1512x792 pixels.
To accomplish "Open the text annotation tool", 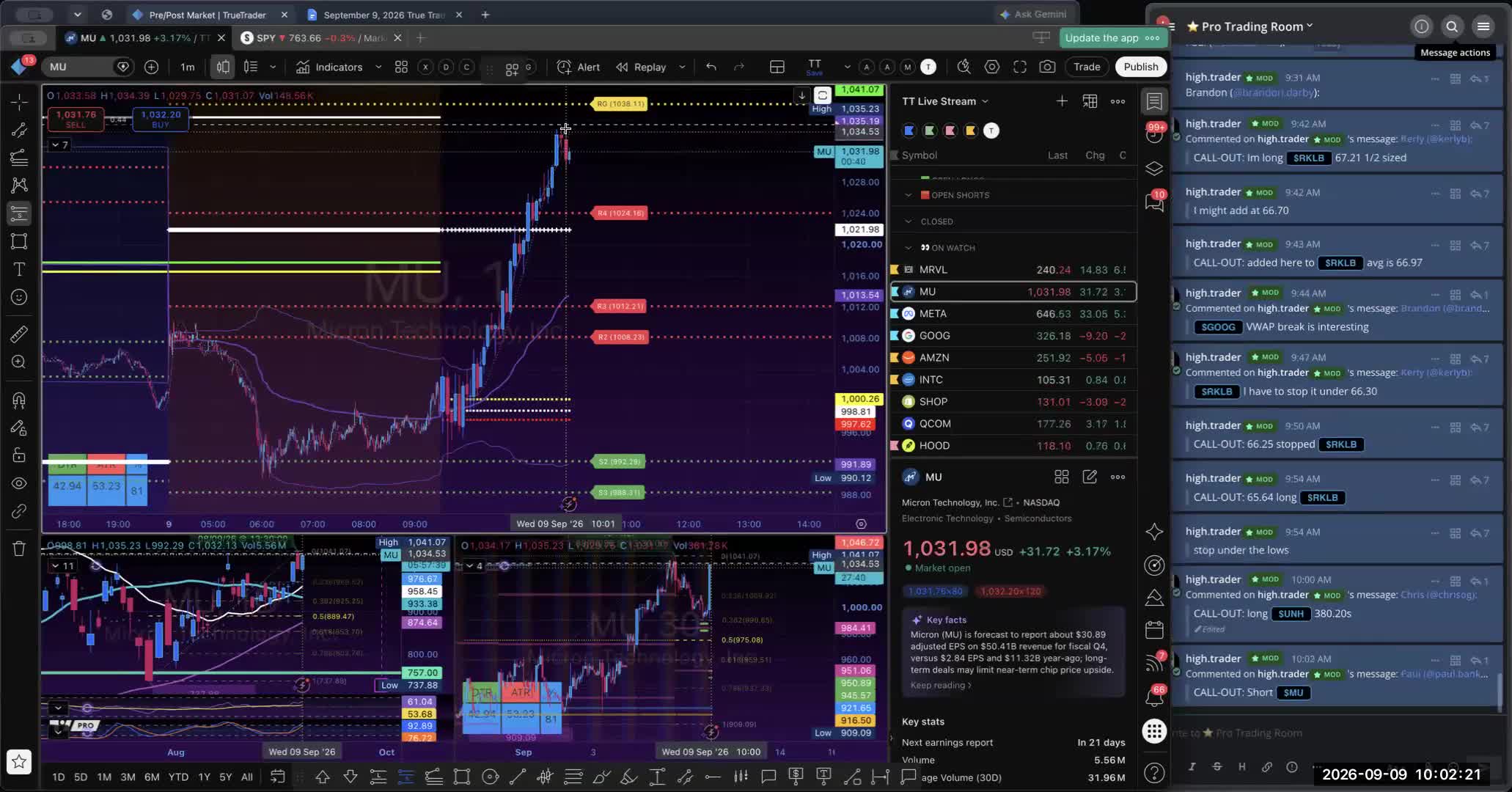I will [x=19, y=269].
